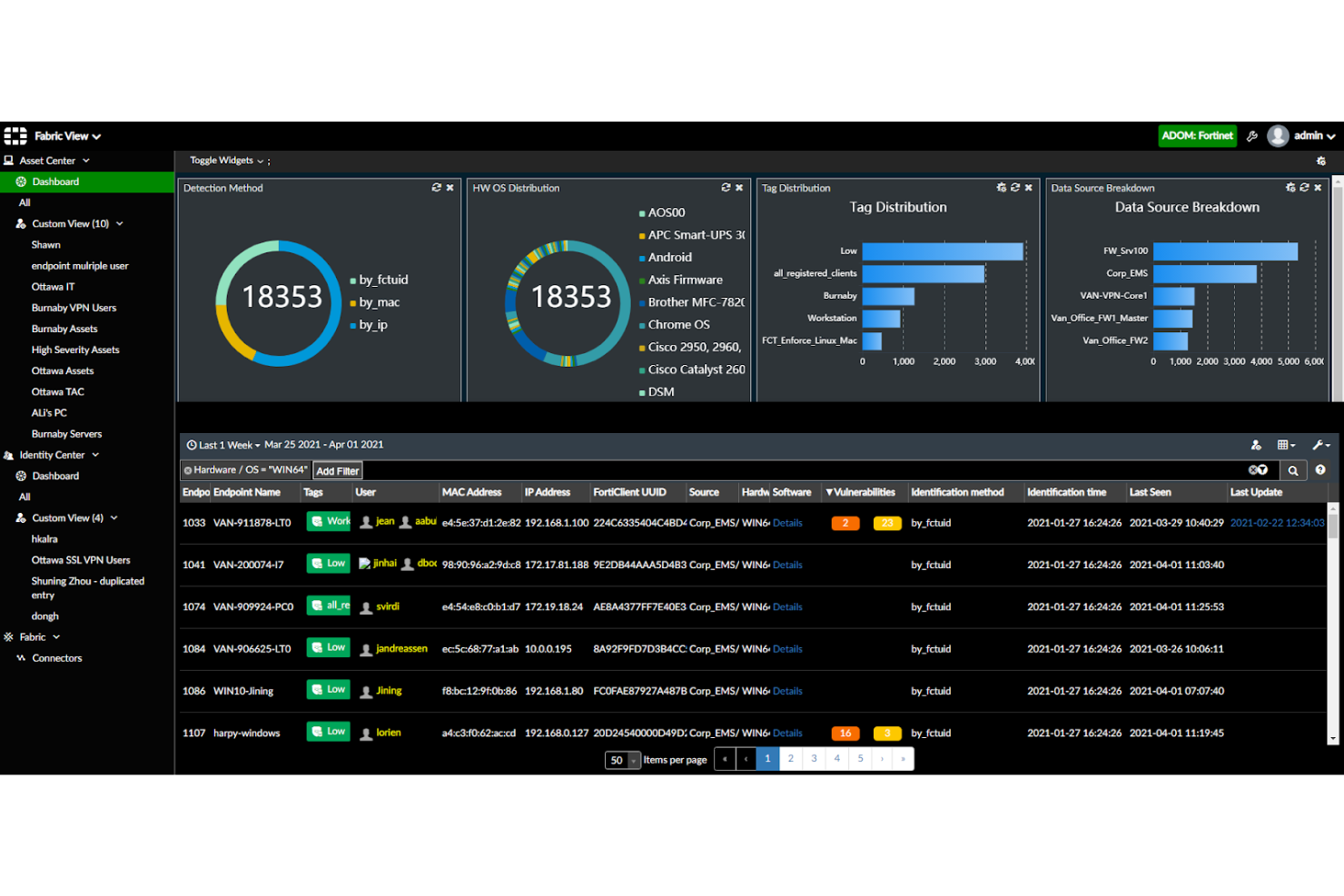Click the Add Filter button

point(337,470)
